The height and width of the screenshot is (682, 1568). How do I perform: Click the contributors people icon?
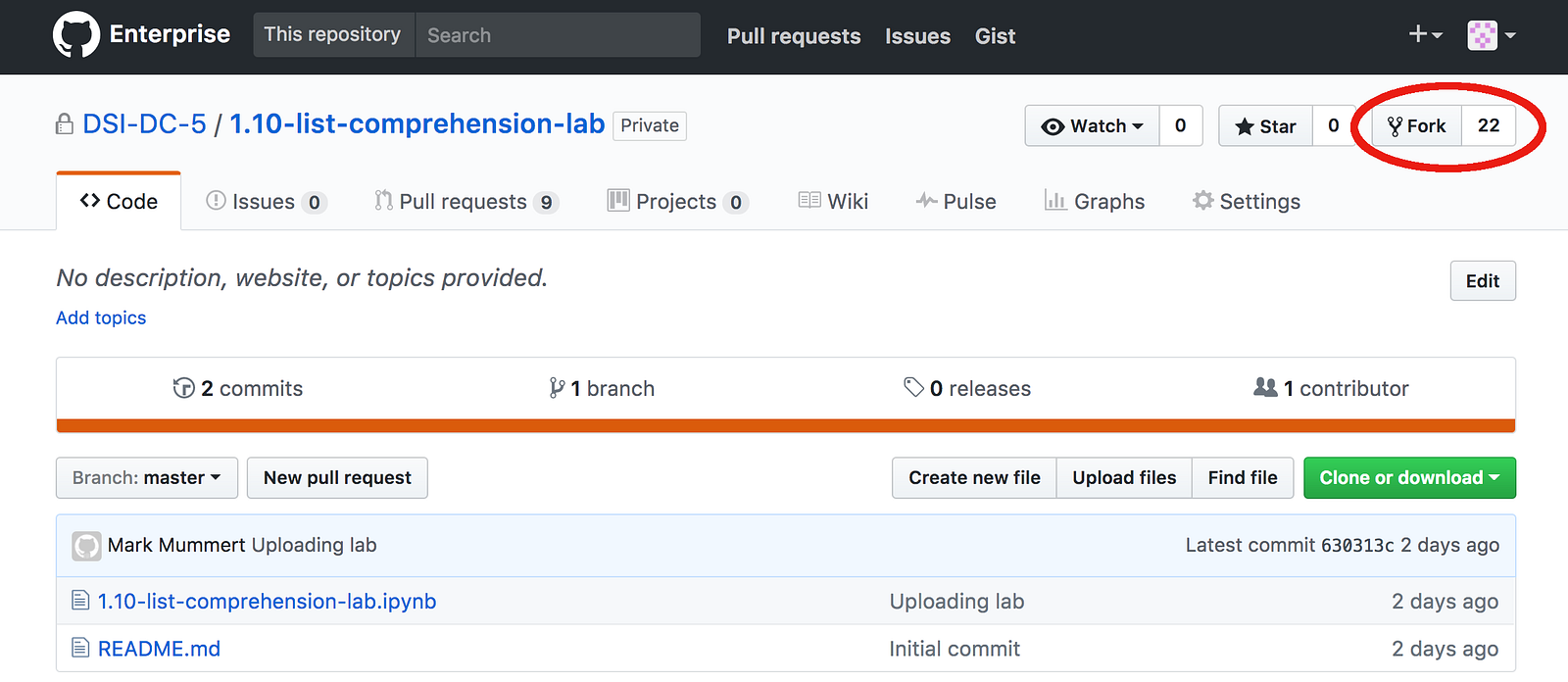coord(1265,387)
